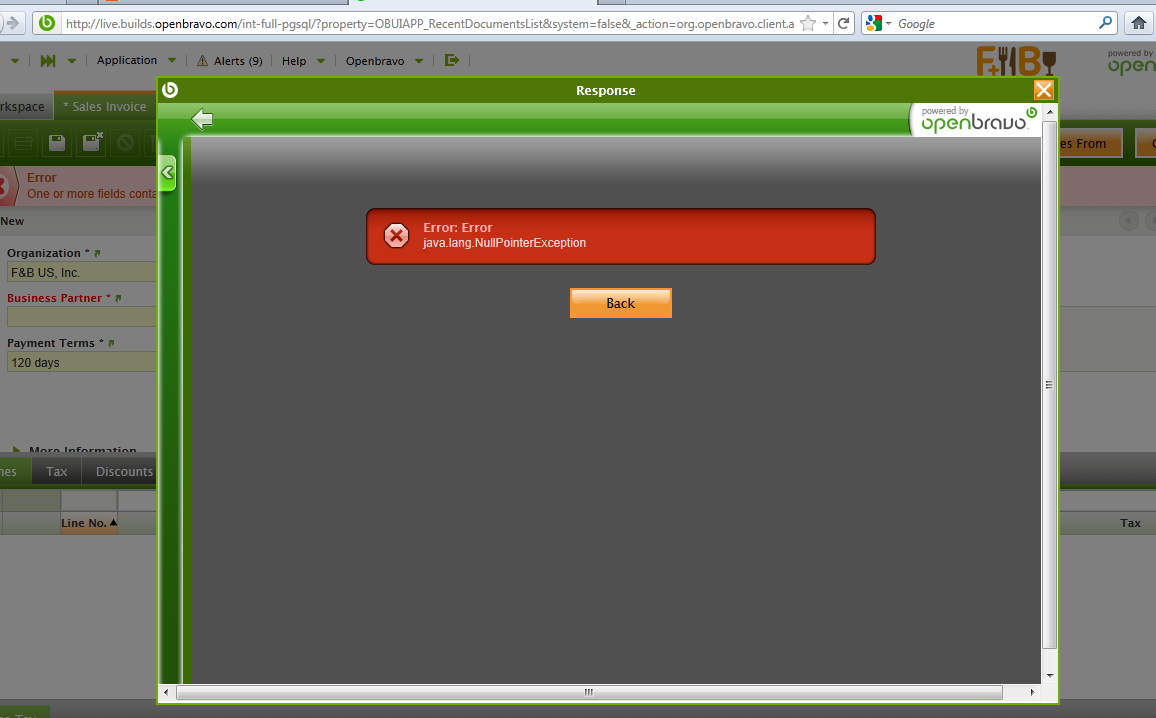Click the logout icon in the top bar
This screenshot has width=1156, height=718.
(452, 60)
